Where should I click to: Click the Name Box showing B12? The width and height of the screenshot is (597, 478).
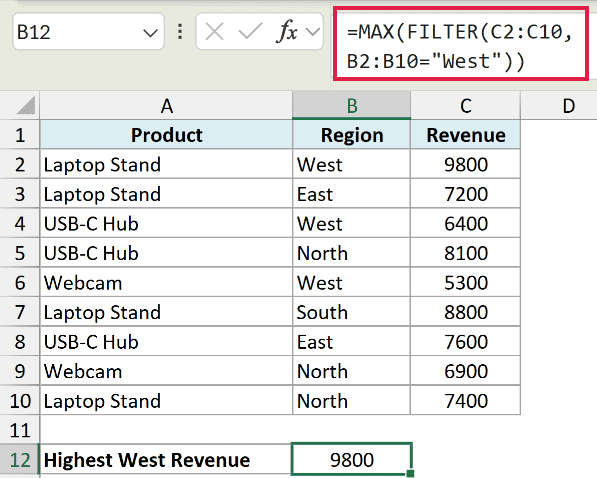(88, 32)
